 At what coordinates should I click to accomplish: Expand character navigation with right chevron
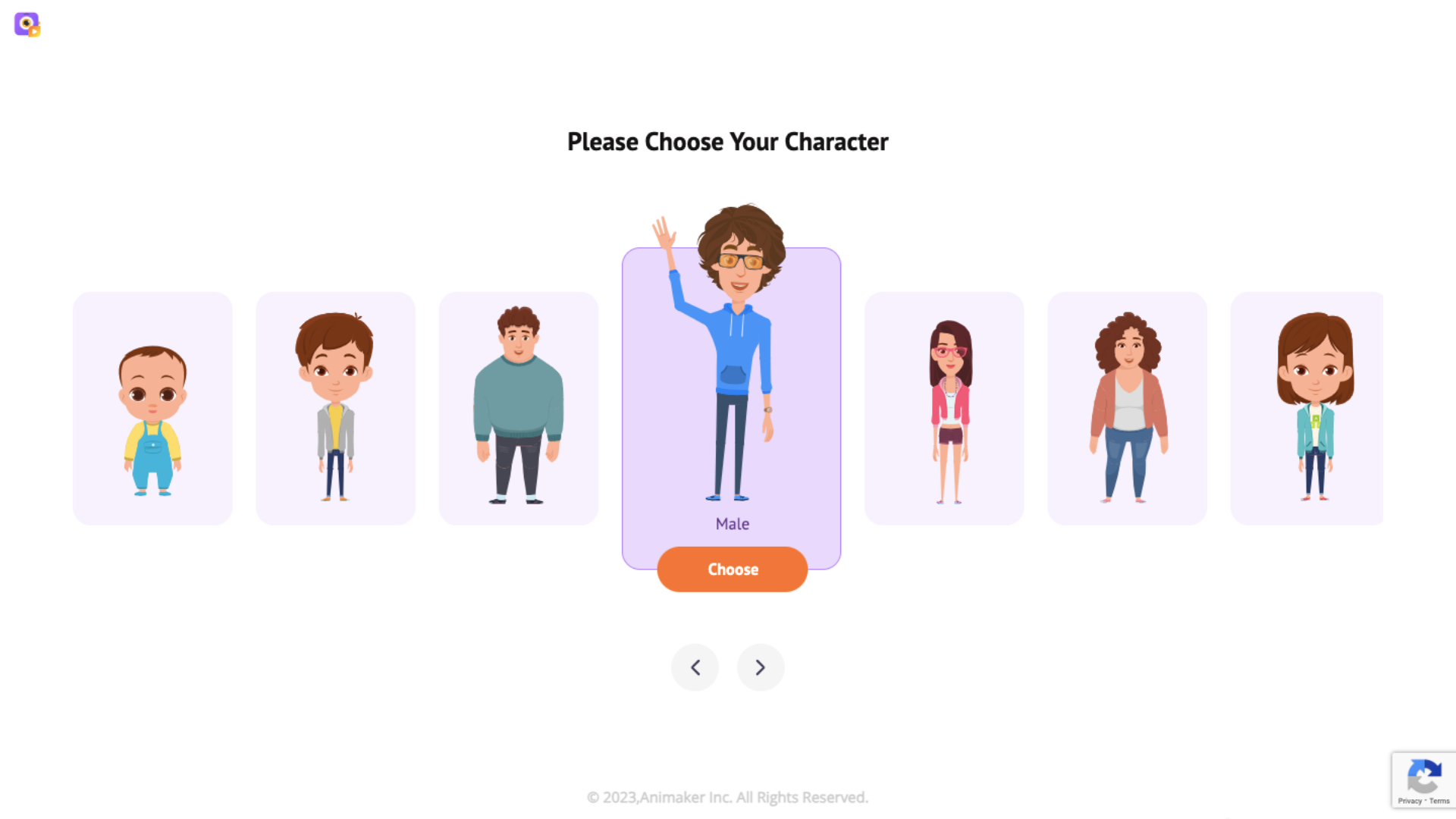point(759,667)
